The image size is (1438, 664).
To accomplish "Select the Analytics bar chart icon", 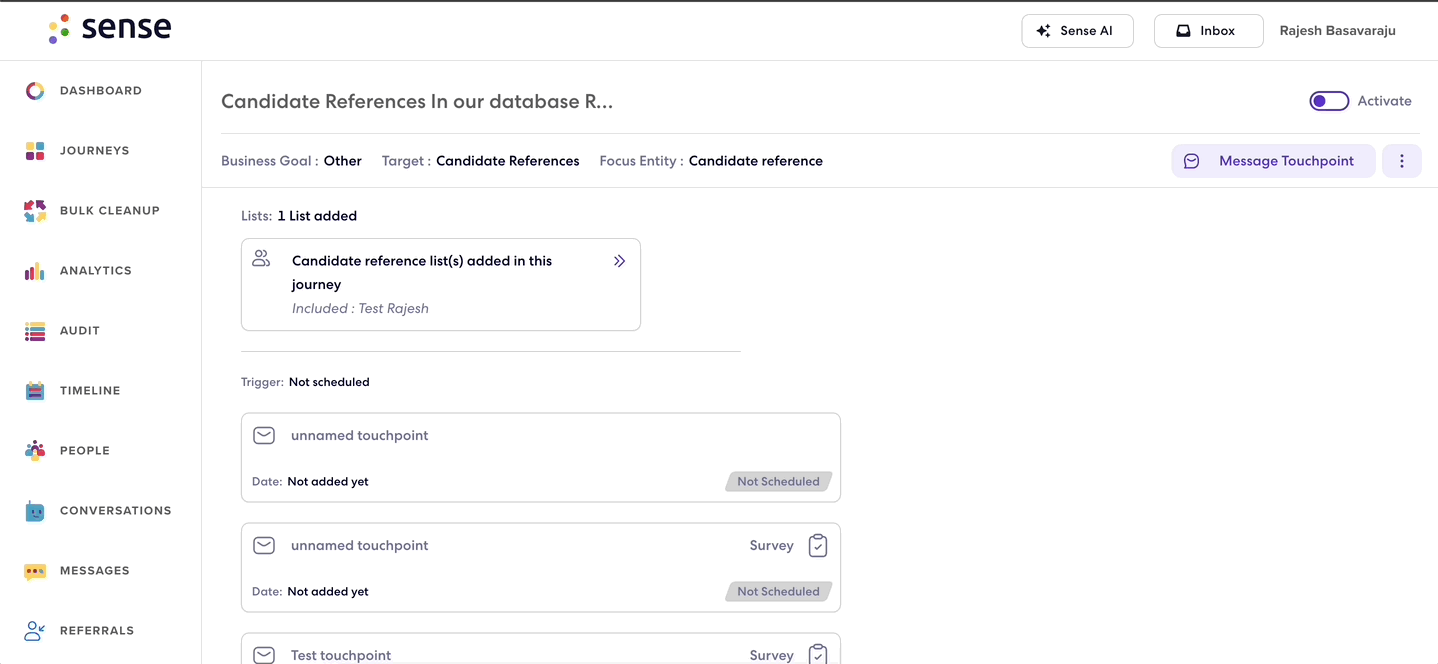I will (35, 271).
